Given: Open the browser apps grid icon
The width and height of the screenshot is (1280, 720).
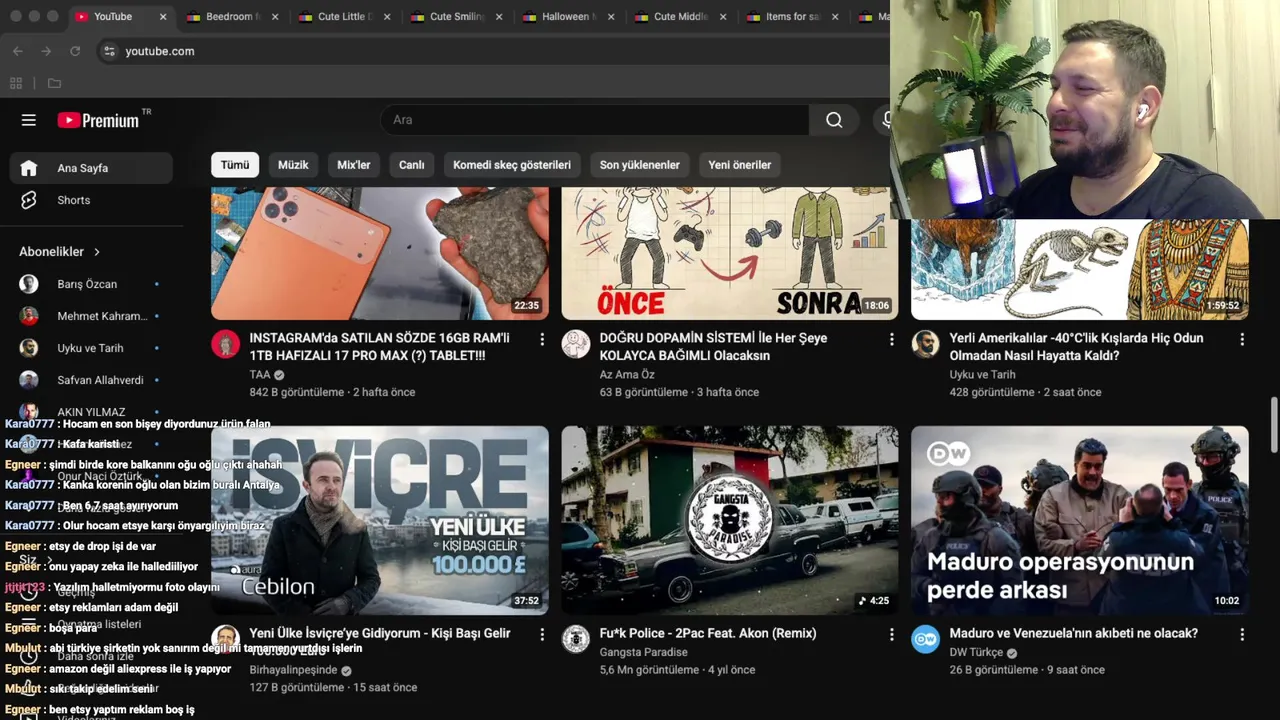Looking at the screenshot, I should point(16,83).
